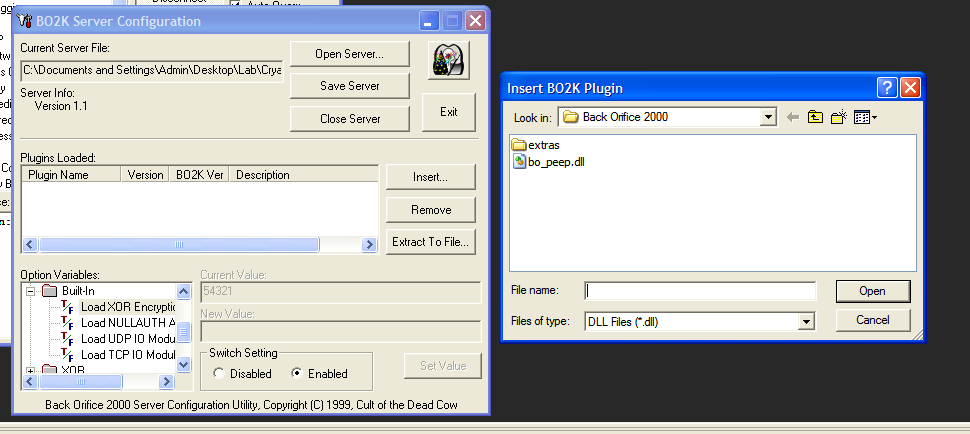Viewport: 970px width, 434px height.
Task: Collapse the Built-In tree folder
Action: click(x=30, y=291)
